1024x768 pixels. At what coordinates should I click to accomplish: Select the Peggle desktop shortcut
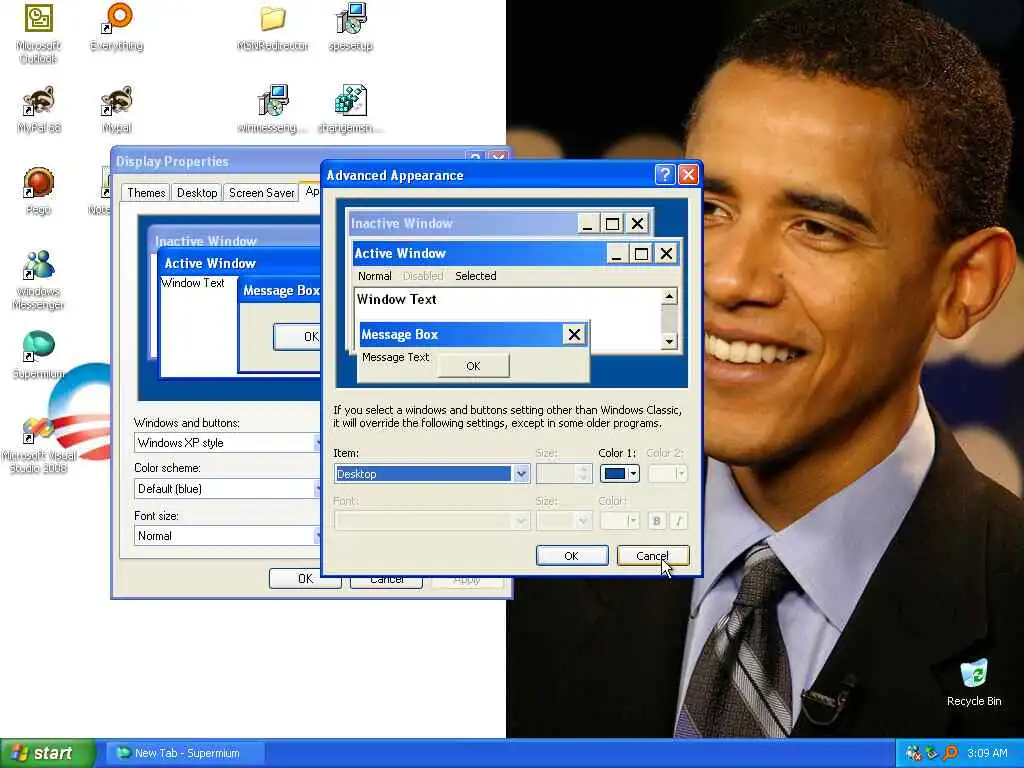tap(38, 191)
